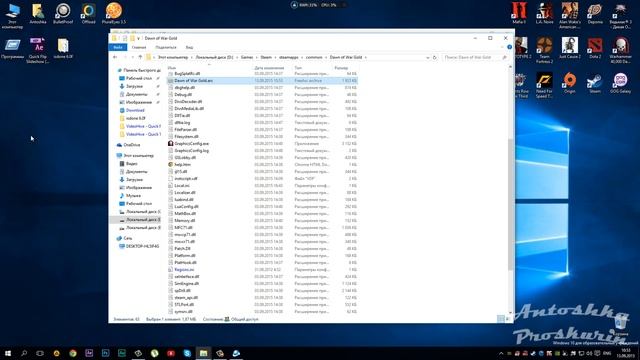Open the Корзина recycle bin

click(621, 324)
